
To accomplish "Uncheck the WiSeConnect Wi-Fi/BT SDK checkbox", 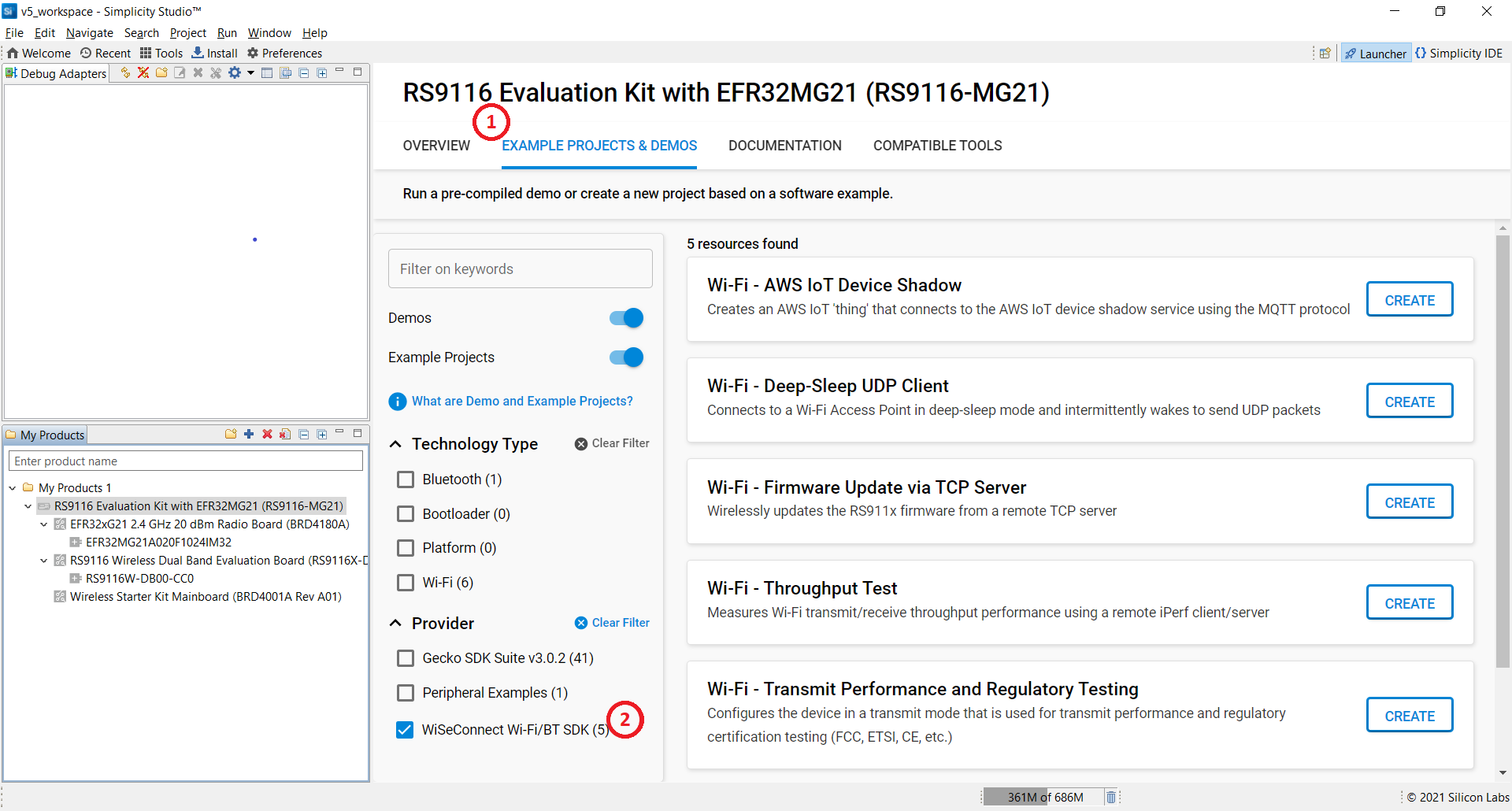I will pos(405,730).
